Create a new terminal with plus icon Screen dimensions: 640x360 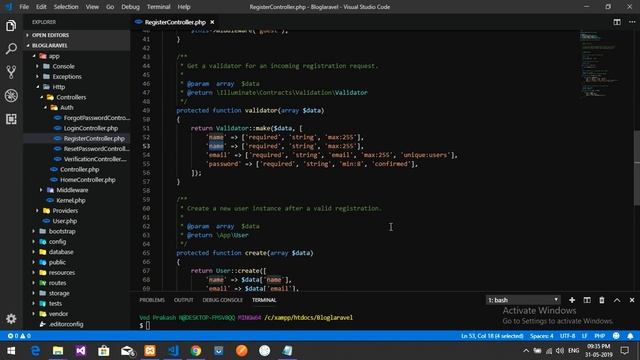(x=572, y=300)
